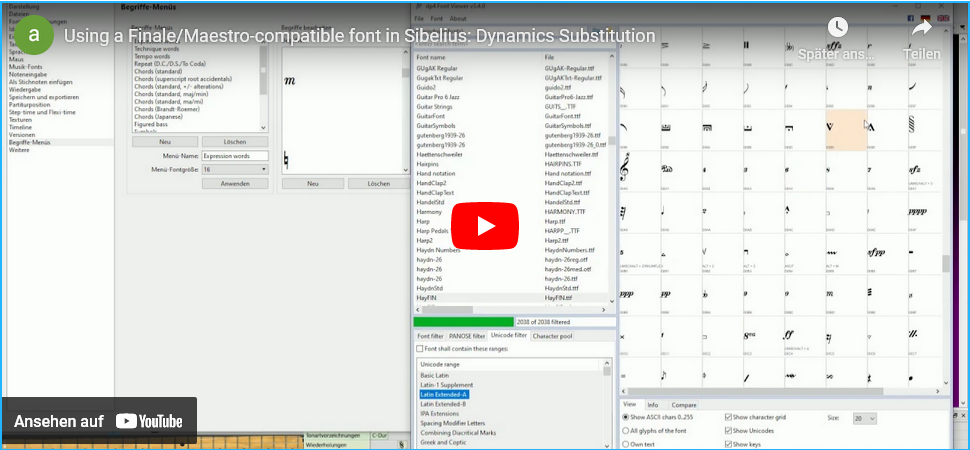The image size is (970, 450).
Task: Switch to the Character pool tab
Action: click(552, 336)
